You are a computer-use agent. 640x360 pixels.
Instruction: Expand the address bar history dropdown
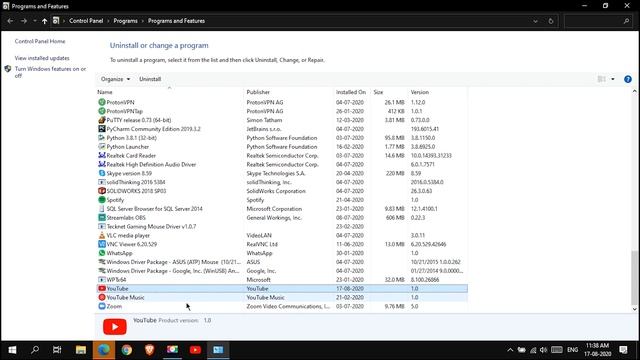click(535, 21)
